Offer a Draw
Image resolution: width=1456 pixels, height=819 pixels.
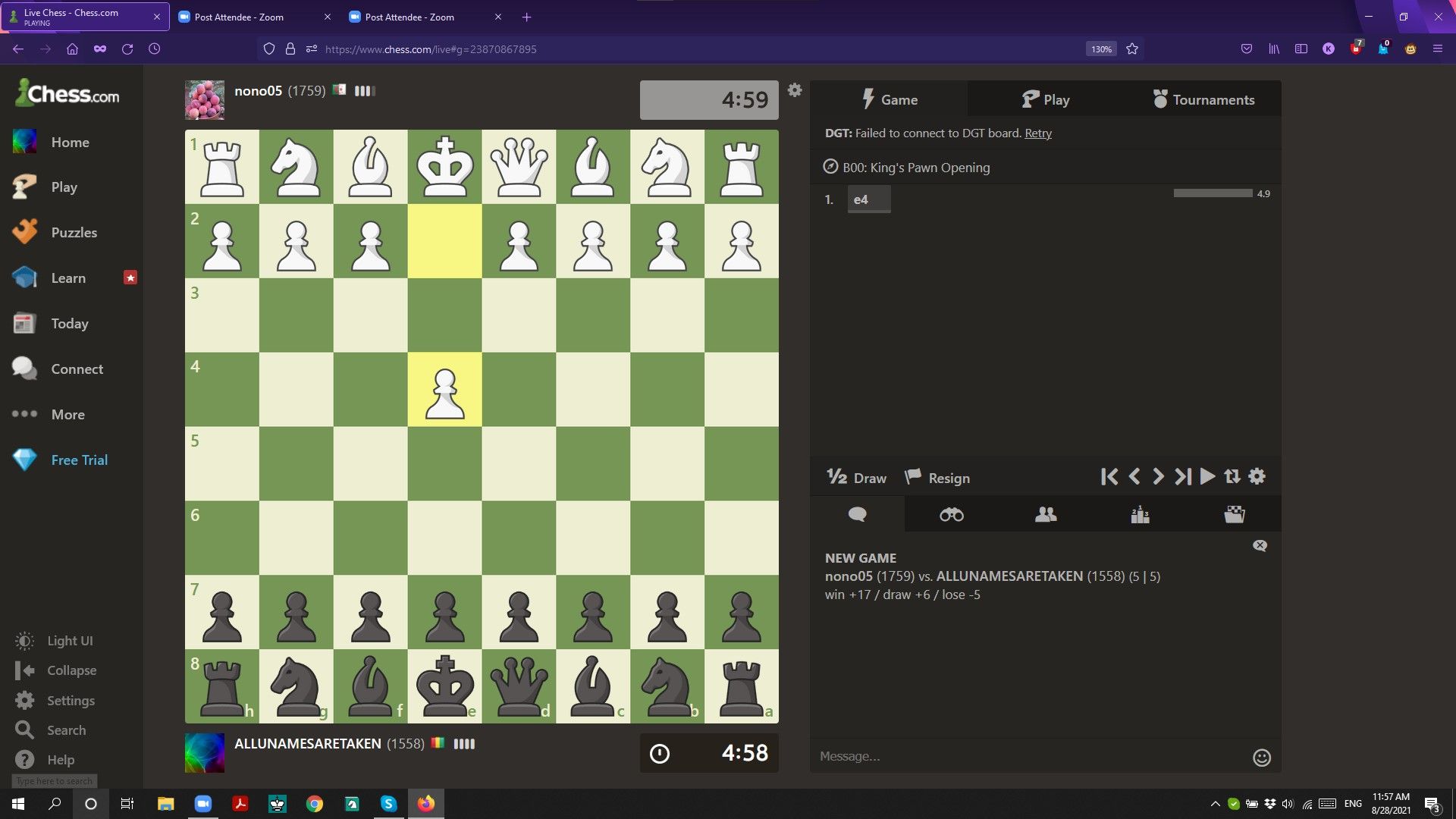(856, 478)
